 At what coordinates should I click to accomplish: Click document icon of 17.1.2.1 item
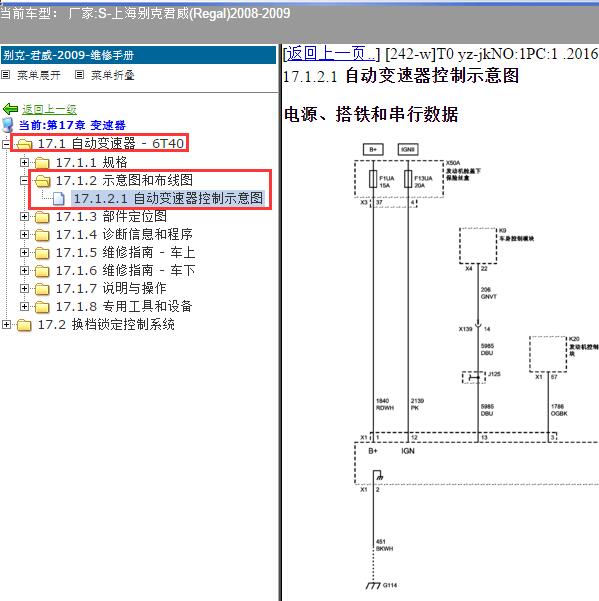click(x=58, y=199)
